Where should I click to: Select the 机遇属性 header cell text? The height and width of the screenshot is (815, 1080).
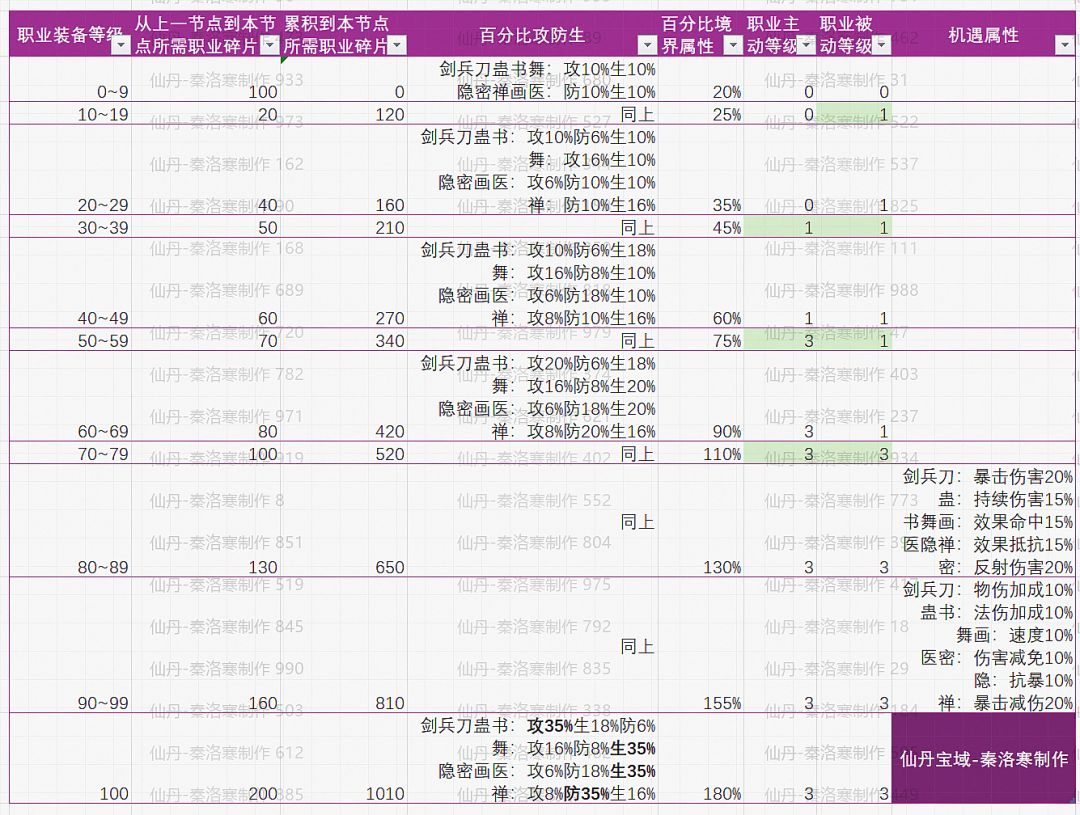click(983, 35)
